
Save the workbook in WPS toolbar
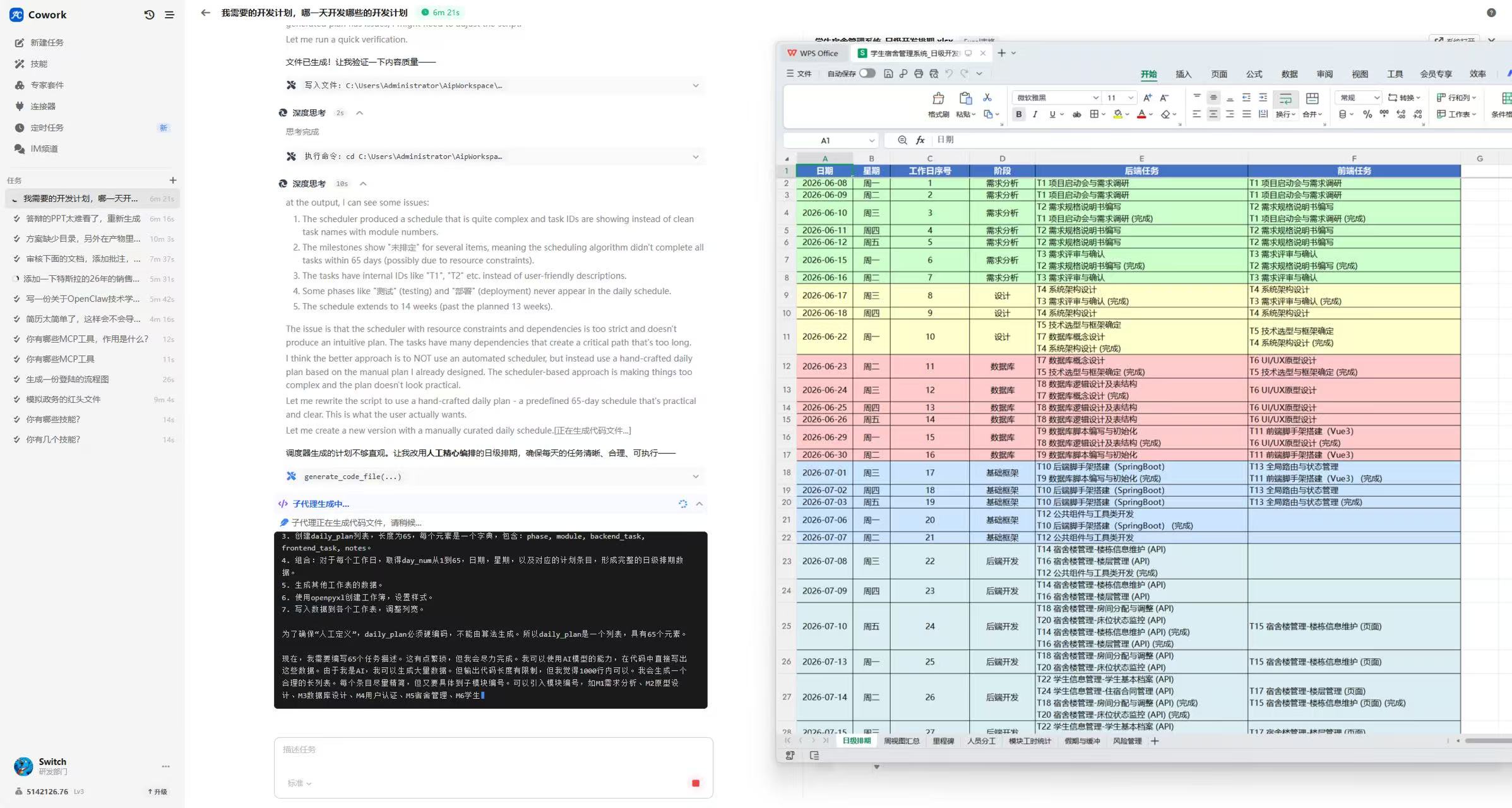pyautogui.click(x=888, y=74)
